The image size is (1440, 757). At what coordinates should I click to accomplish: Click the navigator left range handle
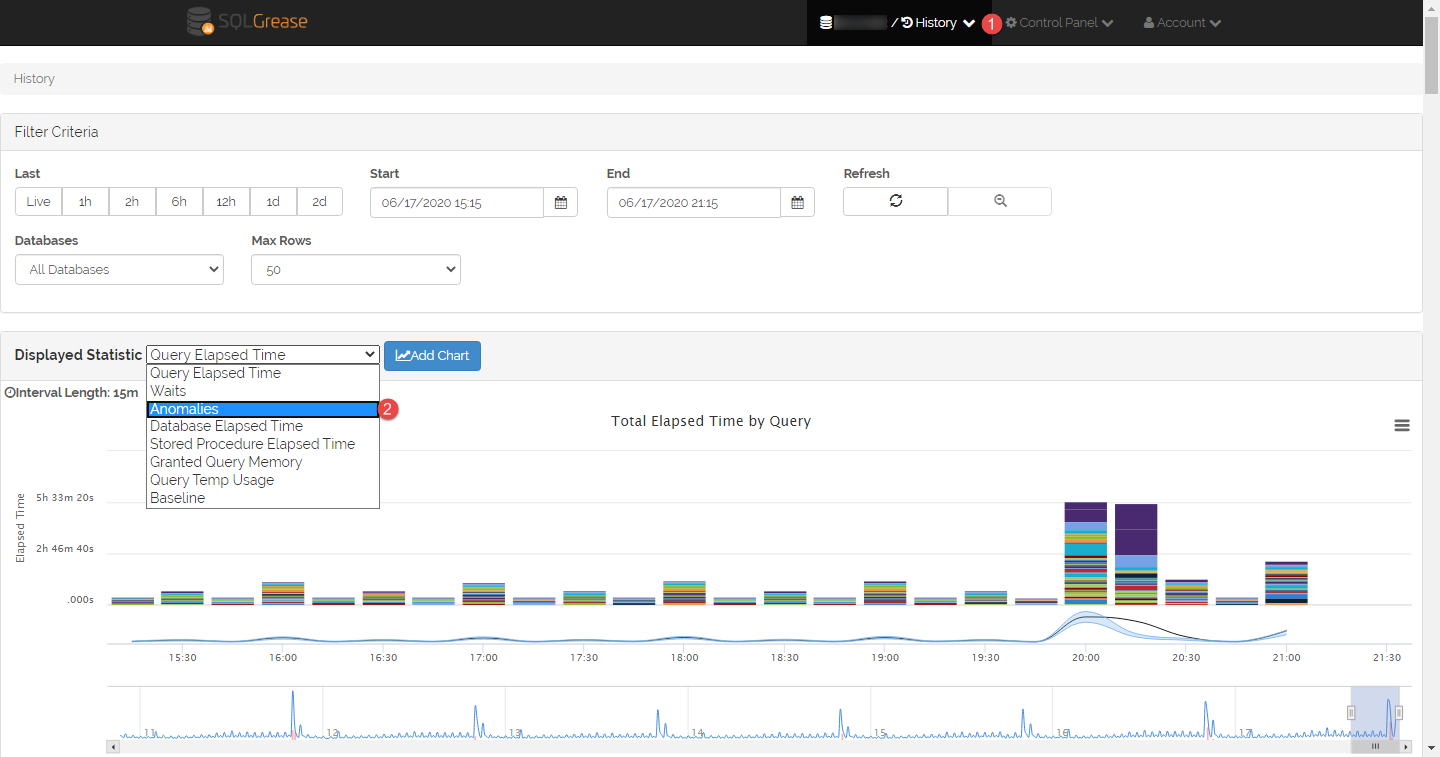coord(1351,713)
